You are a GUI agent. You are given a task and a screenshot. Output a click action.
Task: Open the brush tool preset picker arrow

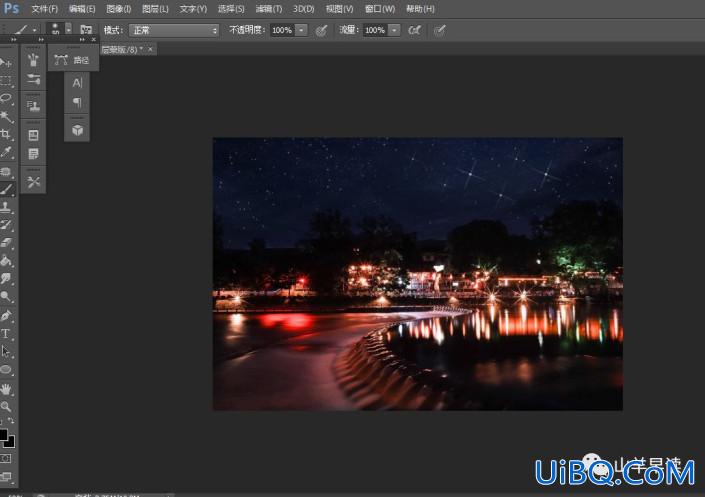[35, 30]
